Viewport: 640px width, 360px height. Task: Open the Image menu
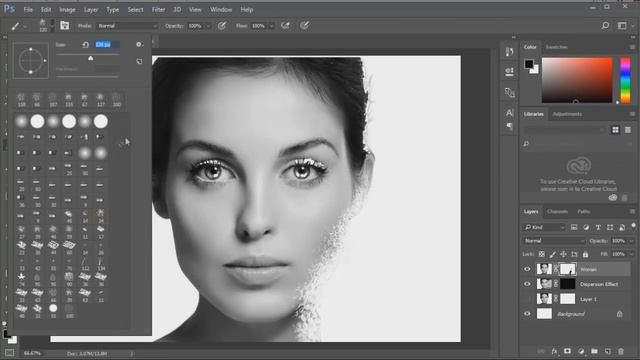tap(67, 9)
